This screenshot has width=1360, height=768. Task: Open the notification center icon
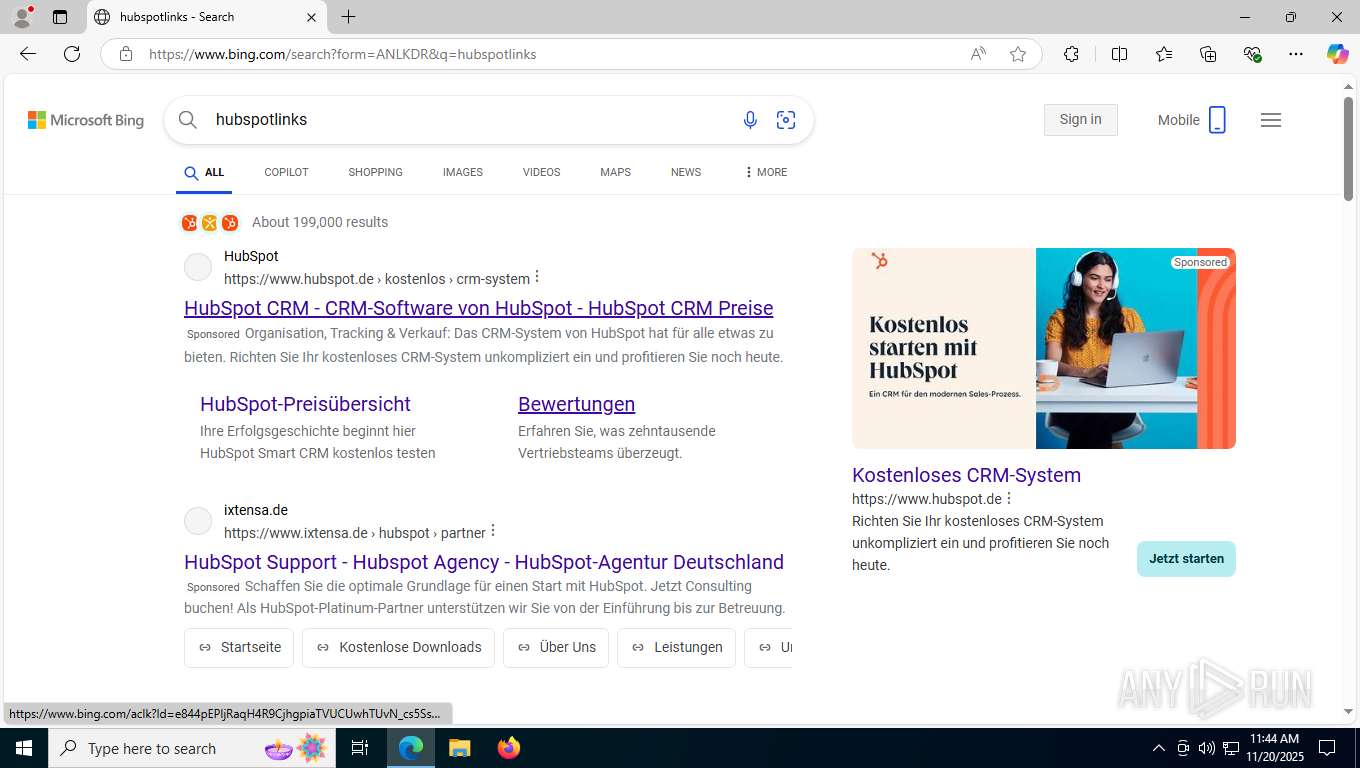pos(1327,748)
